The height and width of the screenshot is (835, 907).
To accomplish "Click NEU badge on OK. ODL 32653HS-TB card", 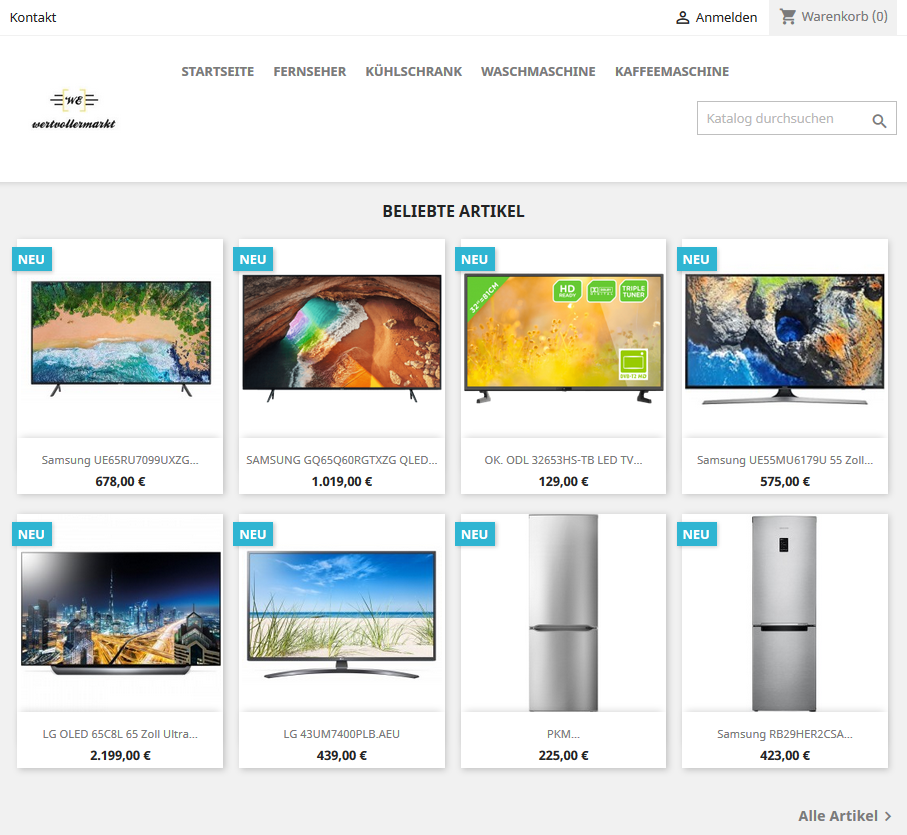I will (x=475, y=260).
